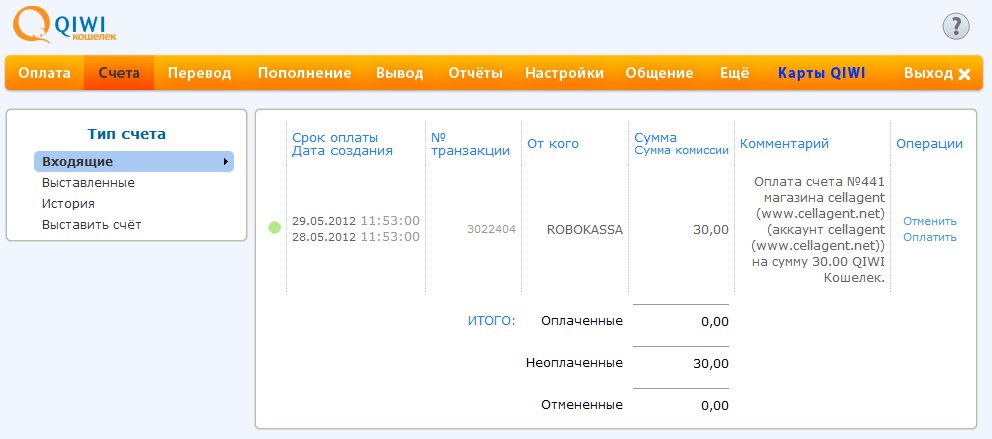Click the X icon next to Выход
Screen dimensions: 992x439
tap(964, 74)
